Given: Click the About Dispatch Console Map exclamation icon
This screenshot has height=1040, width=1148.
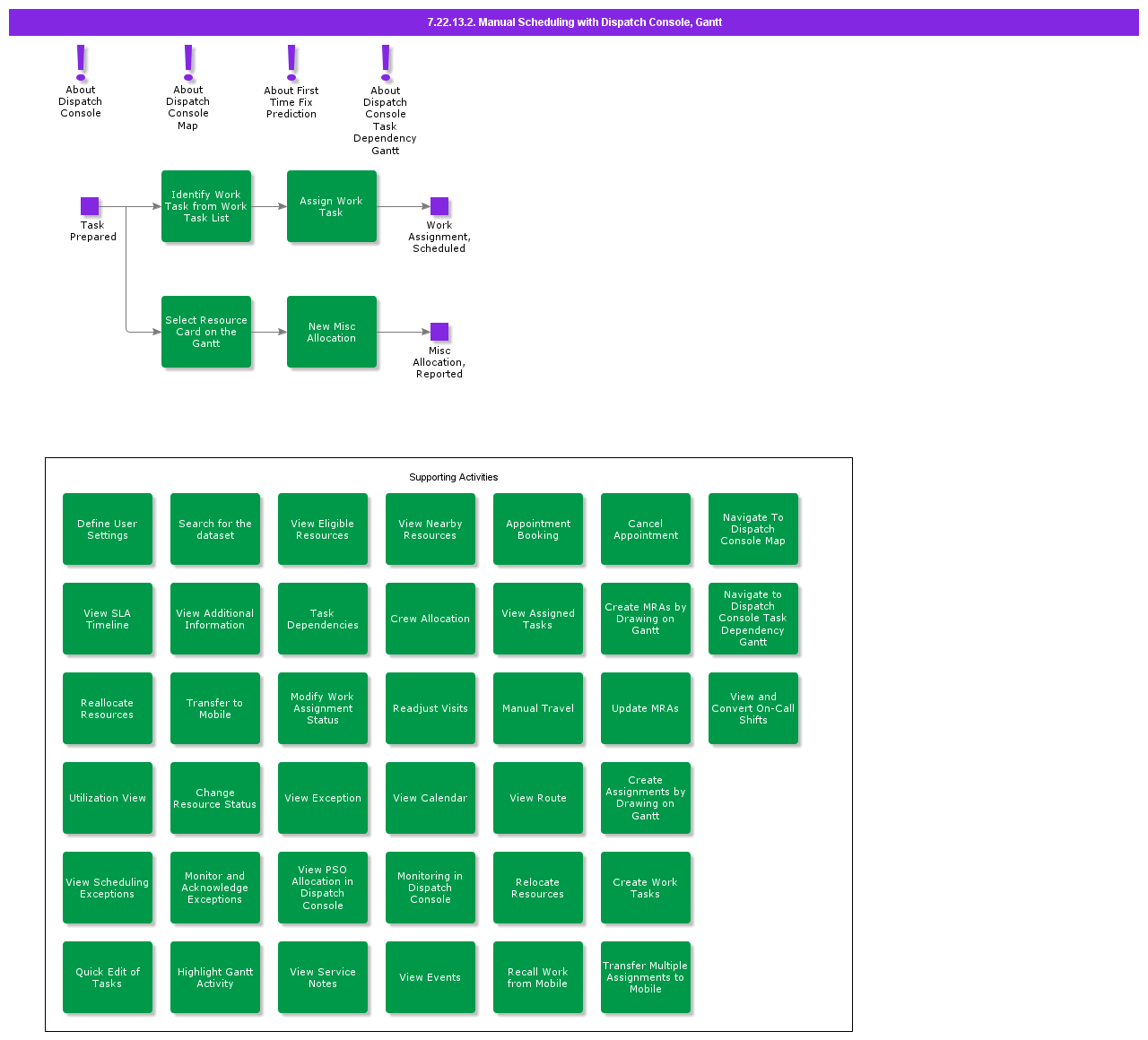Looking at the screenshot, I should tap(187, 61).
